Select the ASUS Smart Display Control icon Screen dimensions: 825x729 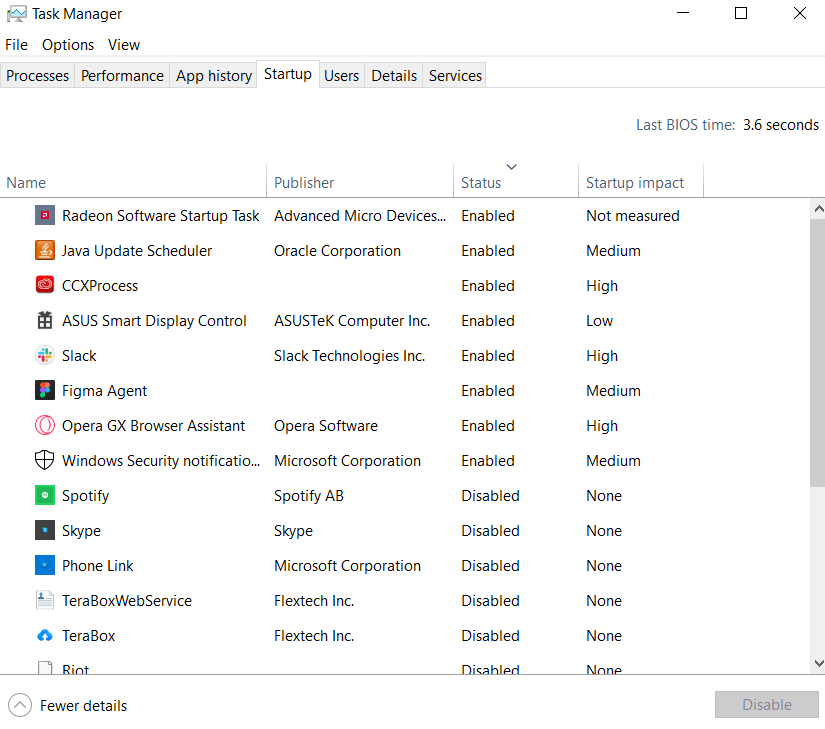point(45,320)
